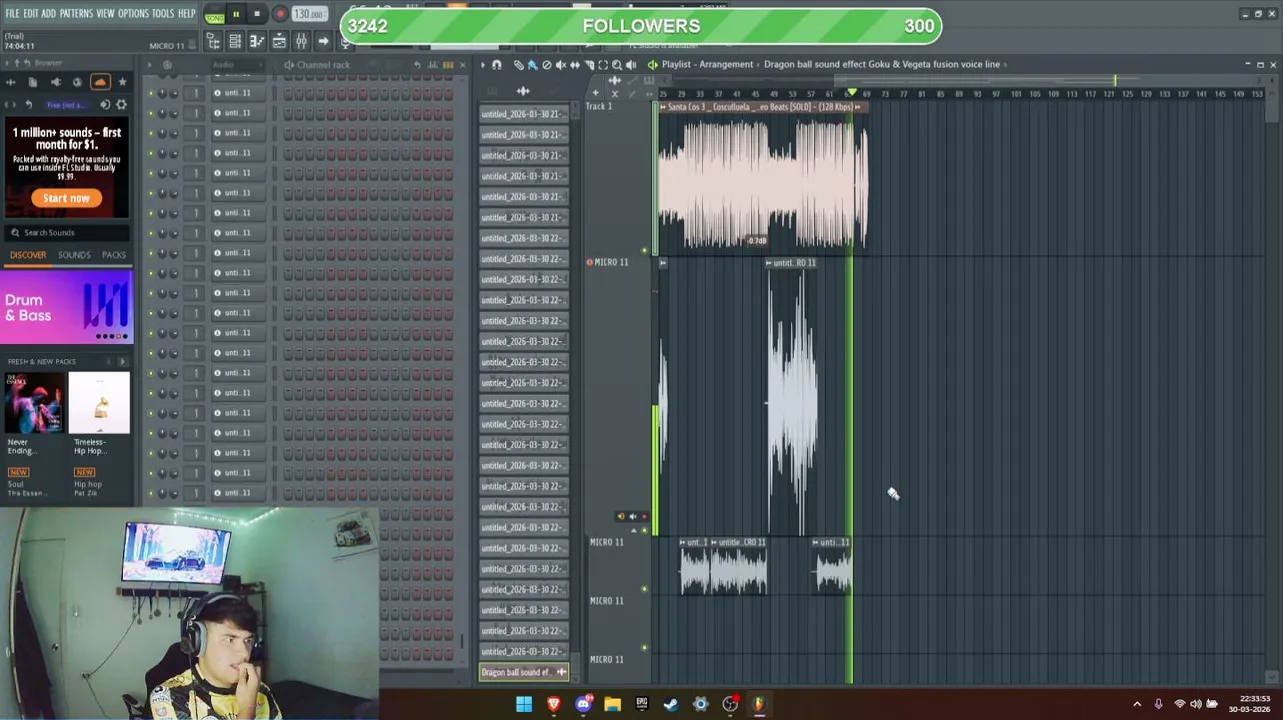Open the EDIT menu

pyautogui.click(x=30, y=13)
